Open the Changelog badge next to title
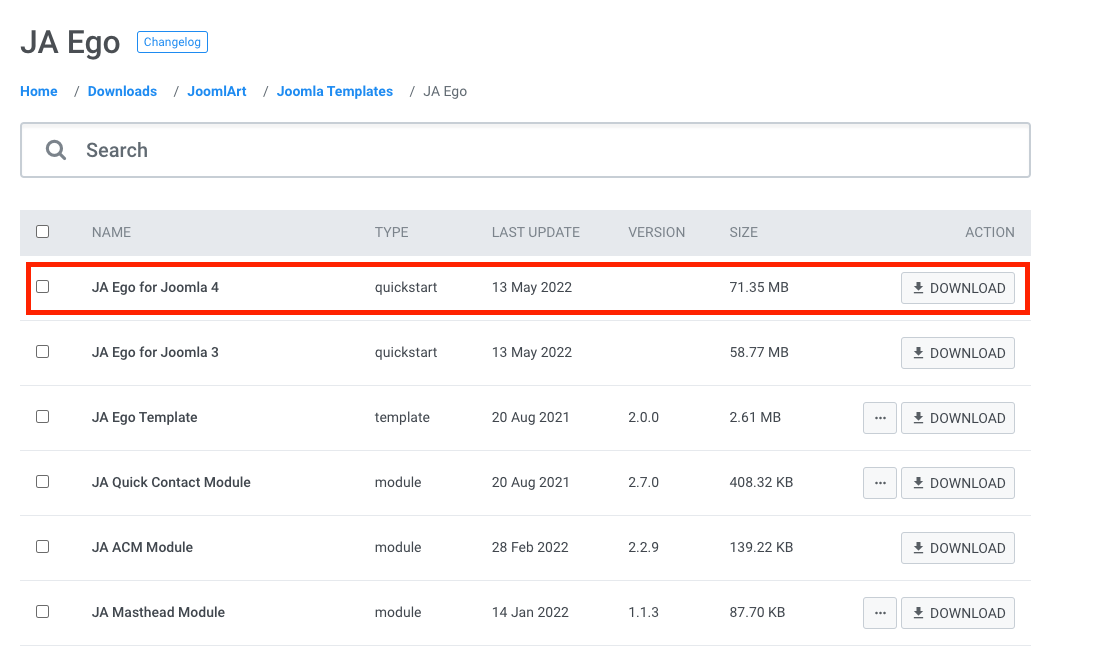This screenshot has width=1113, height=651. point(172,42)
